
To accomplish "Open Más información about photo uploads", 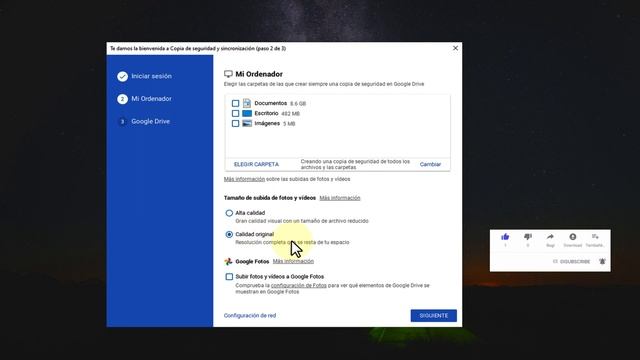I will pyautogui.click(x=244, y=179).
